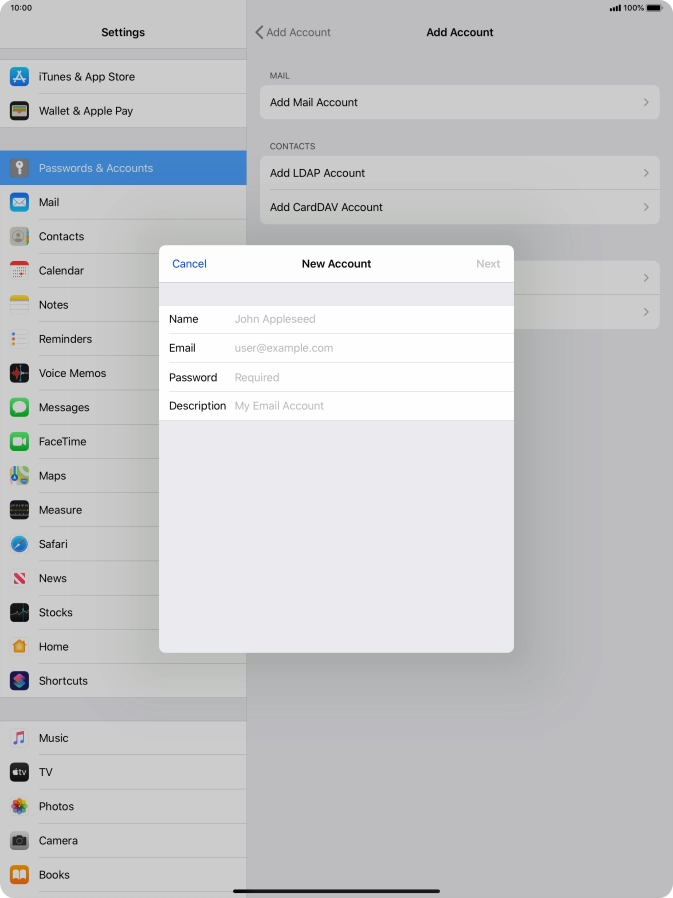The image size is (673, 898).
Task: Tap the Music icon in Settings
Action: click(19, 738)
